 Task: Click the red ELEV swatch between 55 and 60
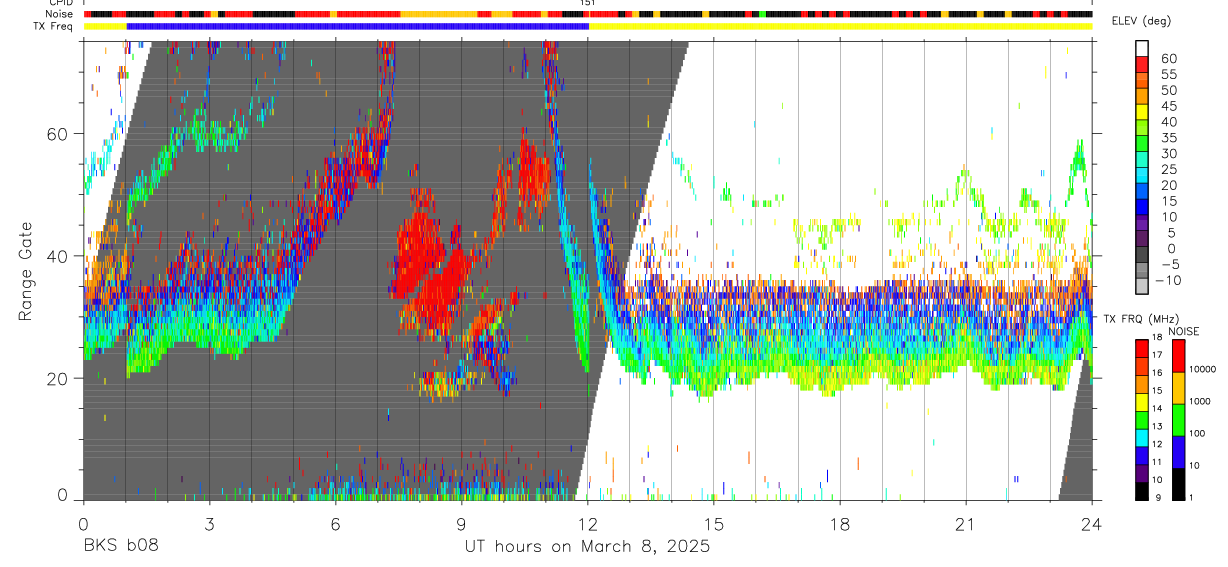1142,64
